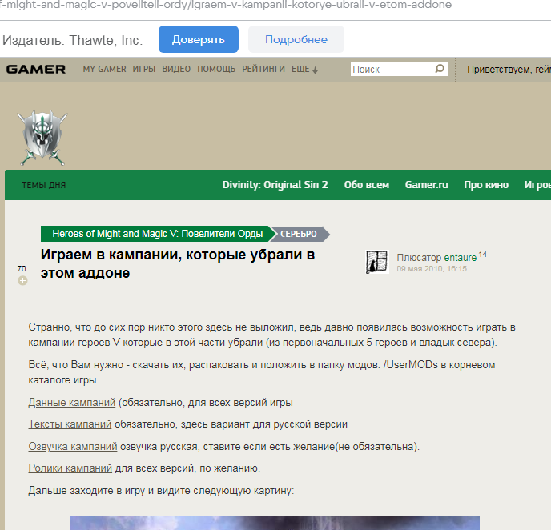
Task: Click the СЕРЕБРО badge tag
Action: 299,234
